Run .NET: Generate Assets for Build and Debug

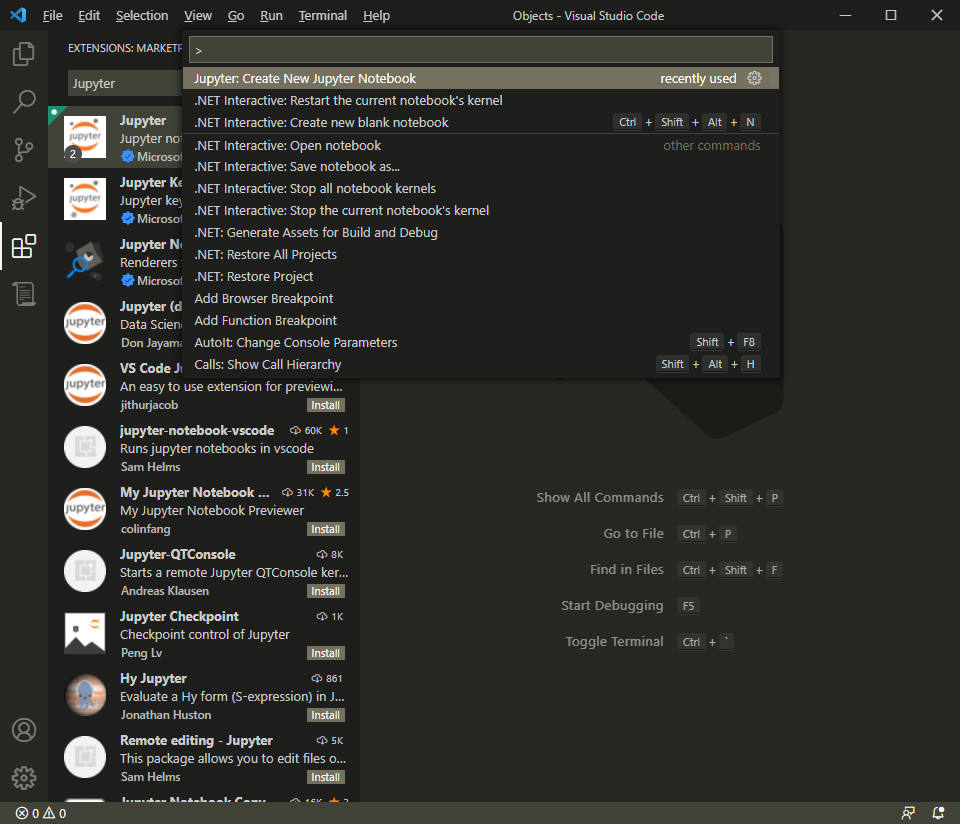(x=481, y=233)
